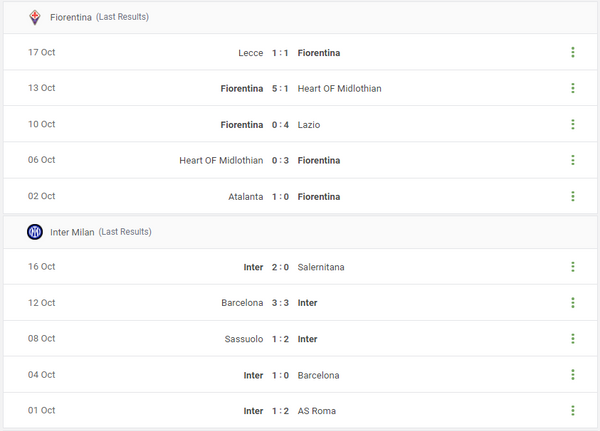Open kebab menu for 06 Oct Fiorentina match
The image size is (600, 431).
click(573, 160)
